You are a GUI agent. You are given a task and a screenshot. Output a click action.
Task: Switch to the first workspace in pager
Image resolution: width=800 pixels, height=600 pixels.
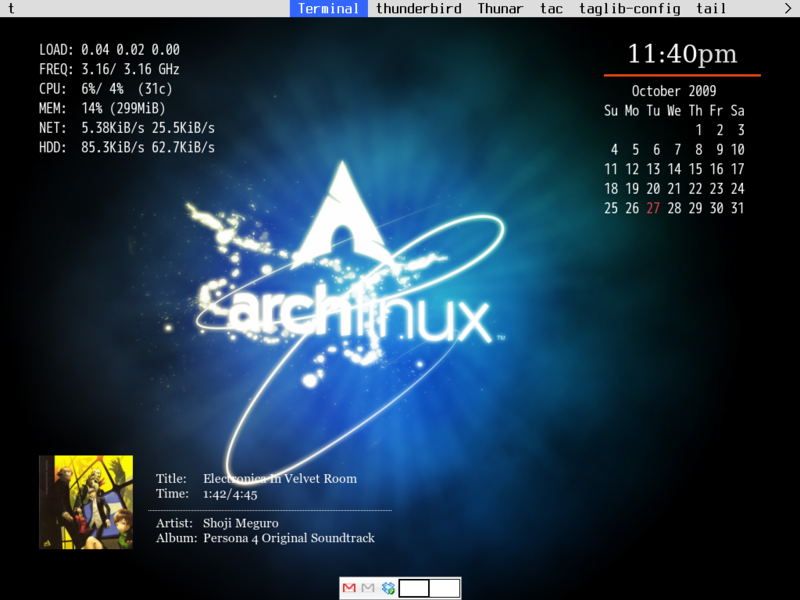tap(414, 588)
